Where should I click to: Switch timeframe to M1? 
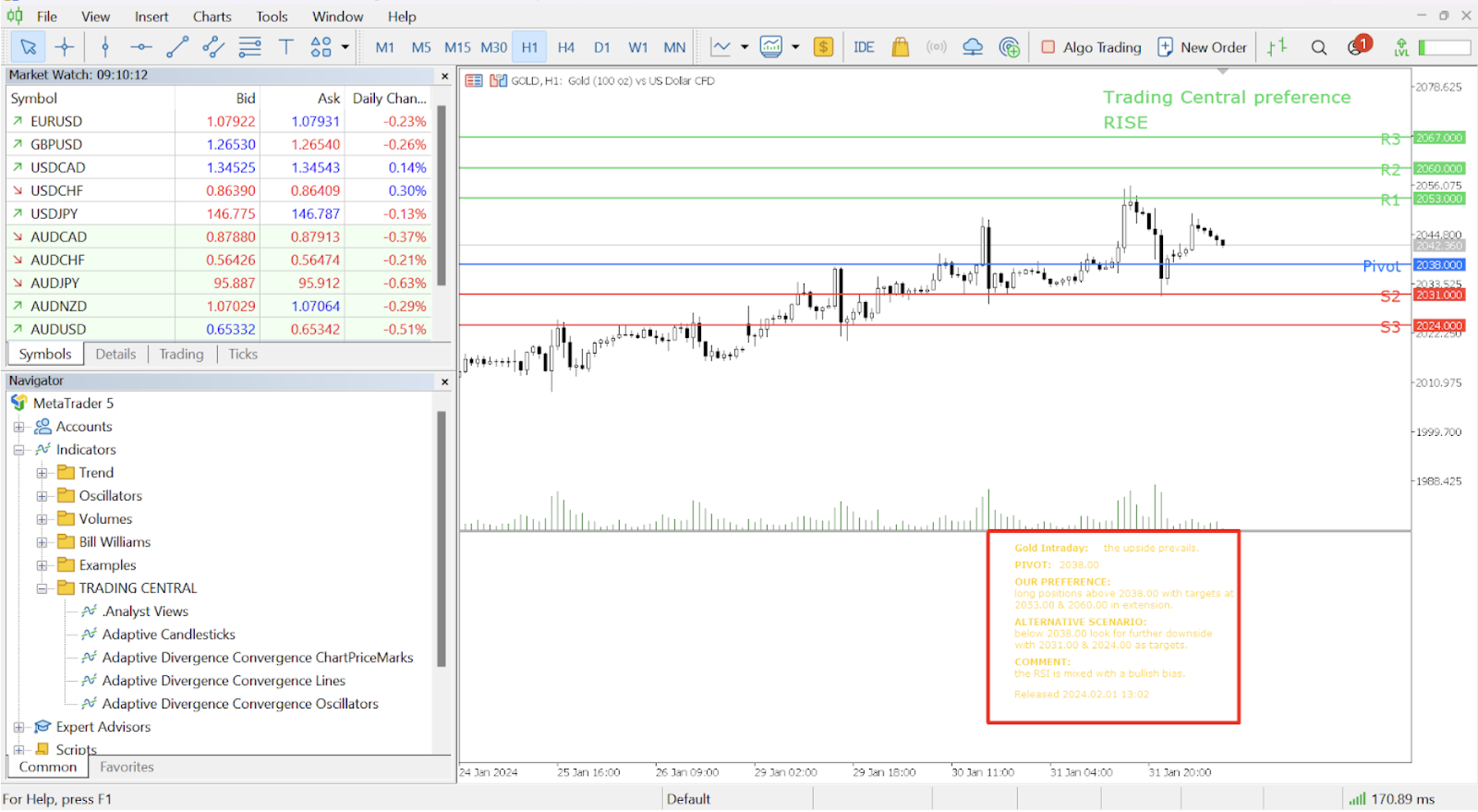coord(385,47)
